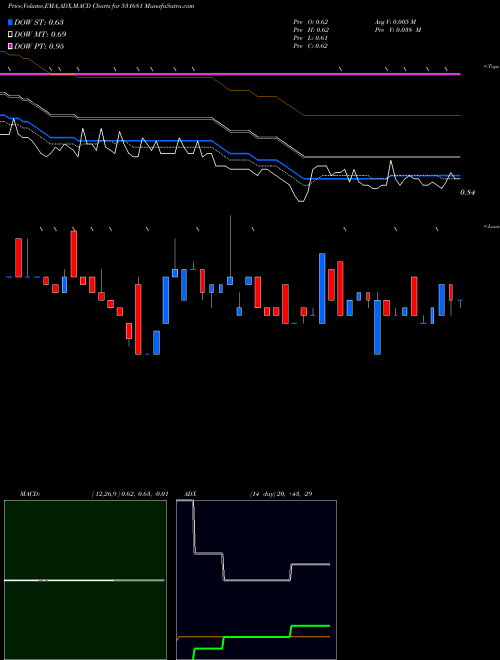Click the magenta DOW PT legend swatch
This screenshot has height=660, width=500.
pyautogui.click(x=10, y=46)
